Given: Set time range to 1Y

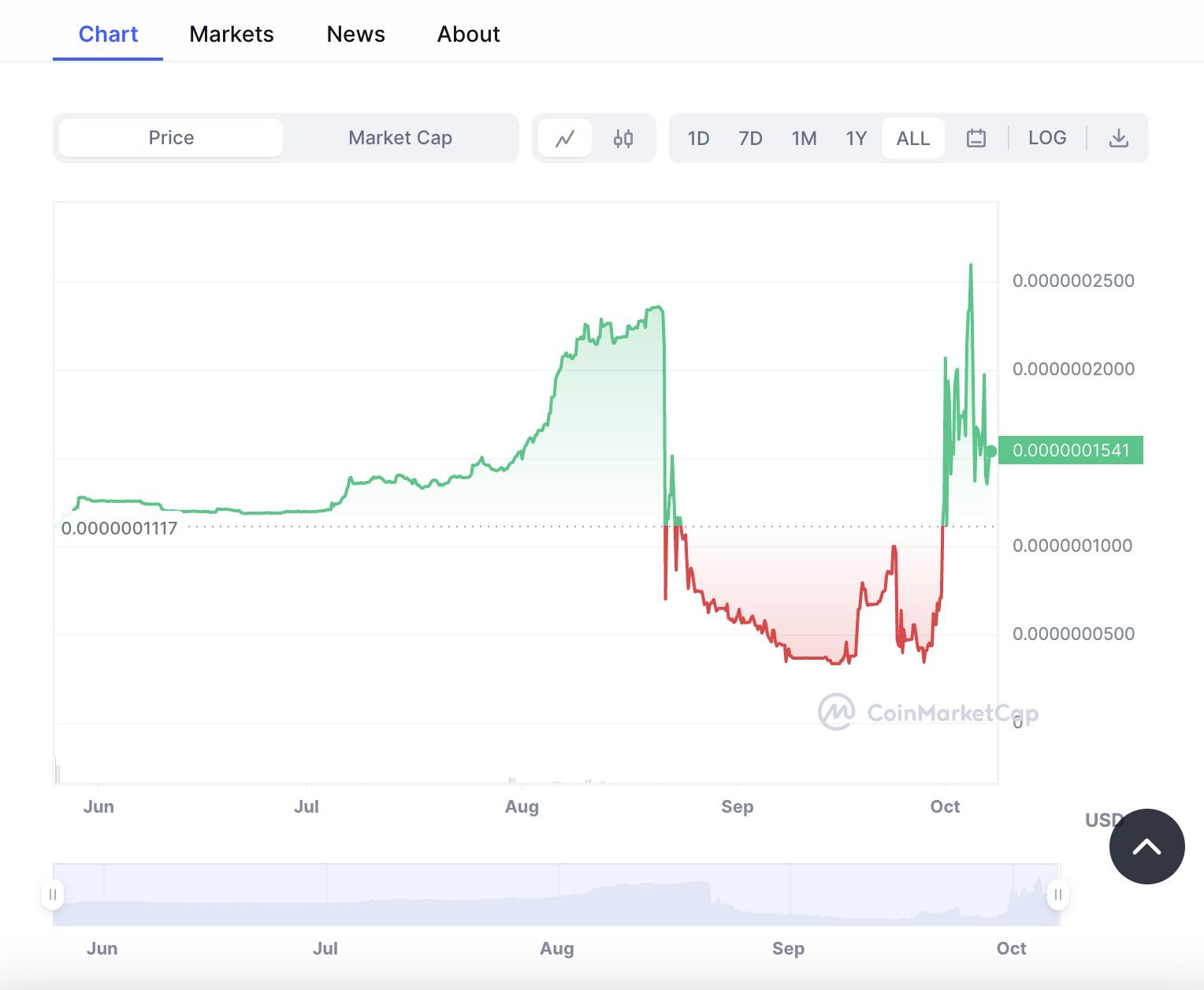Looking at the screenshot, I should point(856,139).
